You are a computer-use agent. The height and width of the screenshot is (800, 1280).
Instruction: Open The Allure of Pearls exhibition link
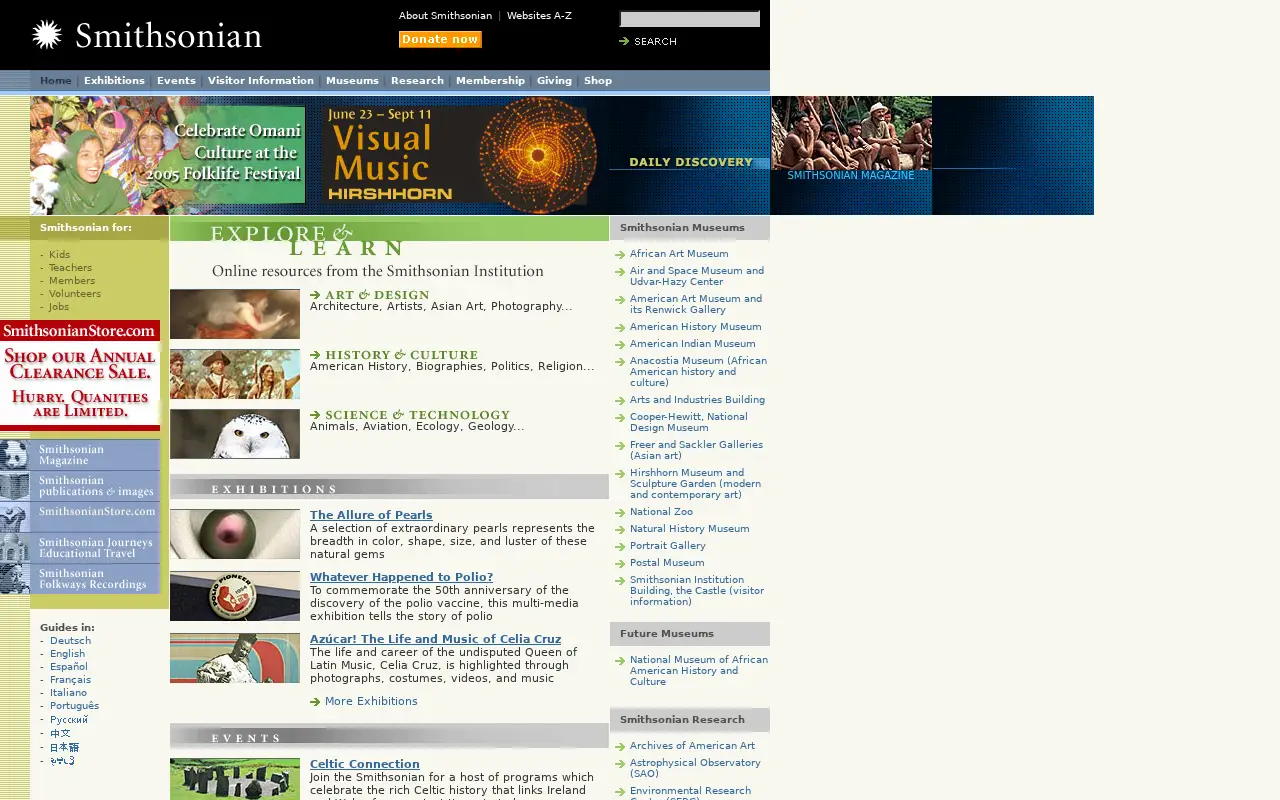(x=371, y=516)
